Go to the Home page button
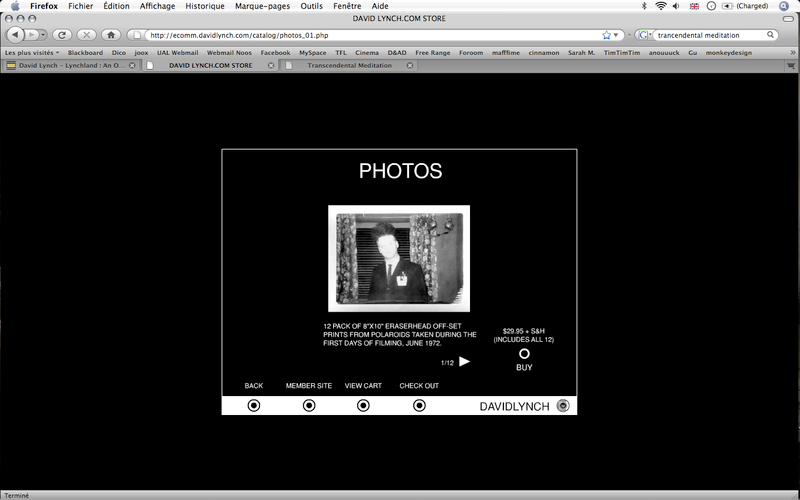Viewport: 800px width, 500px height. coord(111,35)
